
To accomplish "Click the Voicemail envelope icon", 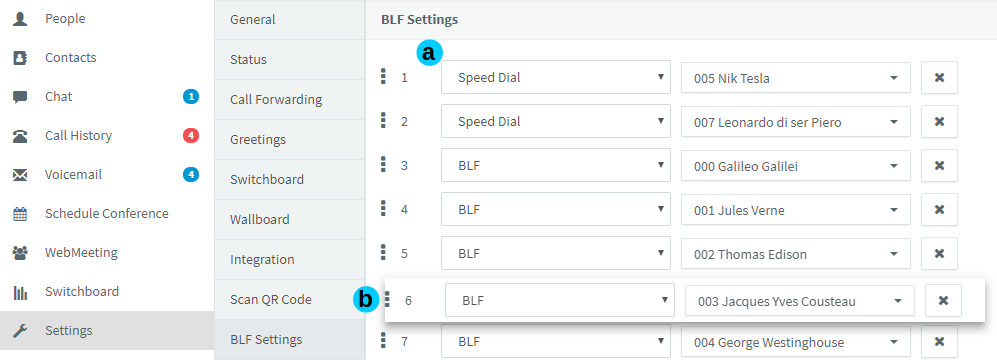I will (20, 175).
